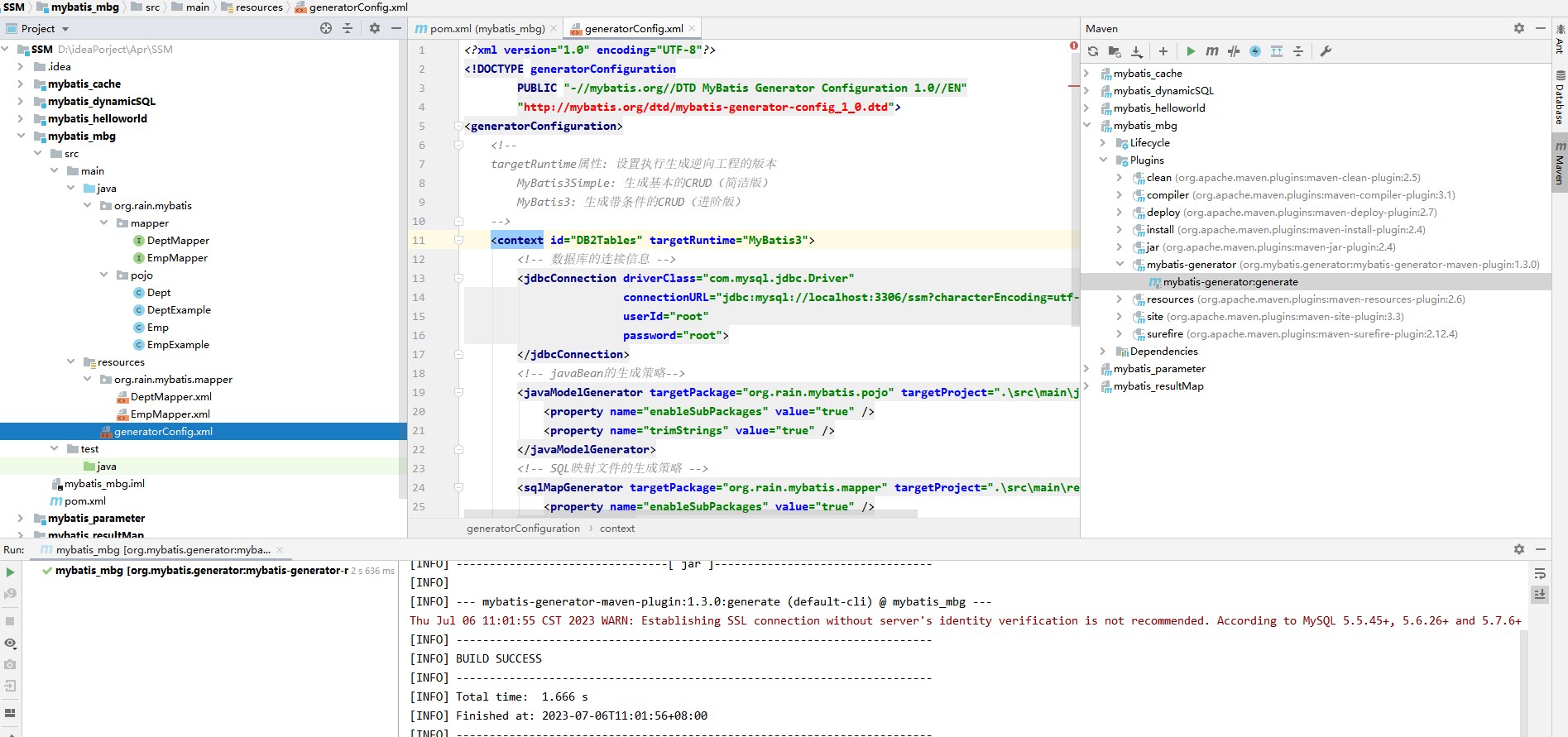Hide the Project tool window
The height and width of the screenshot is (737, 1568).
click(396, 28)
